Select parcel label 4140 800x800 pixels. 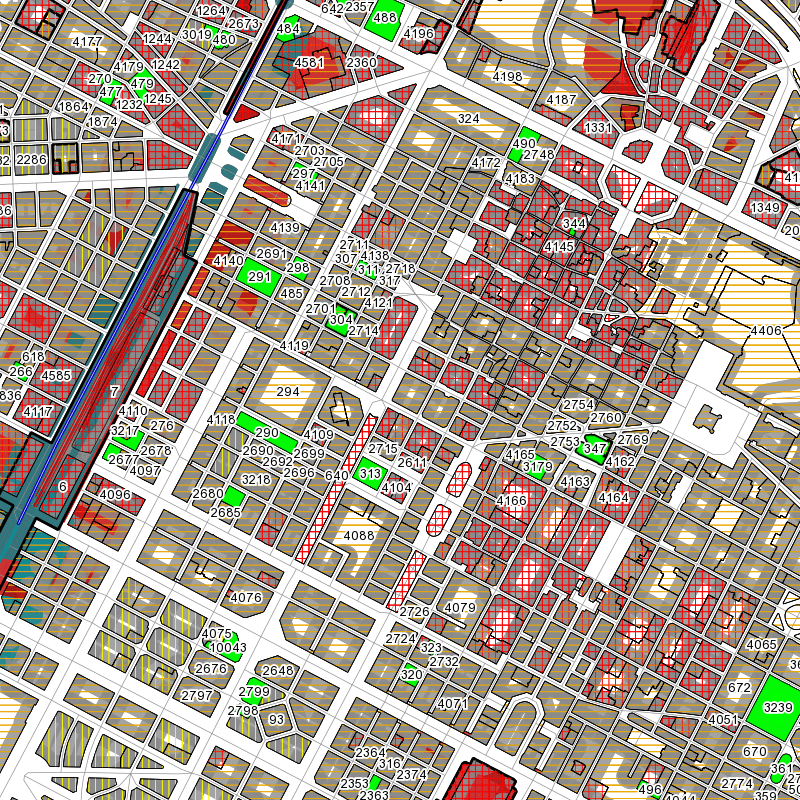(228, 261)
